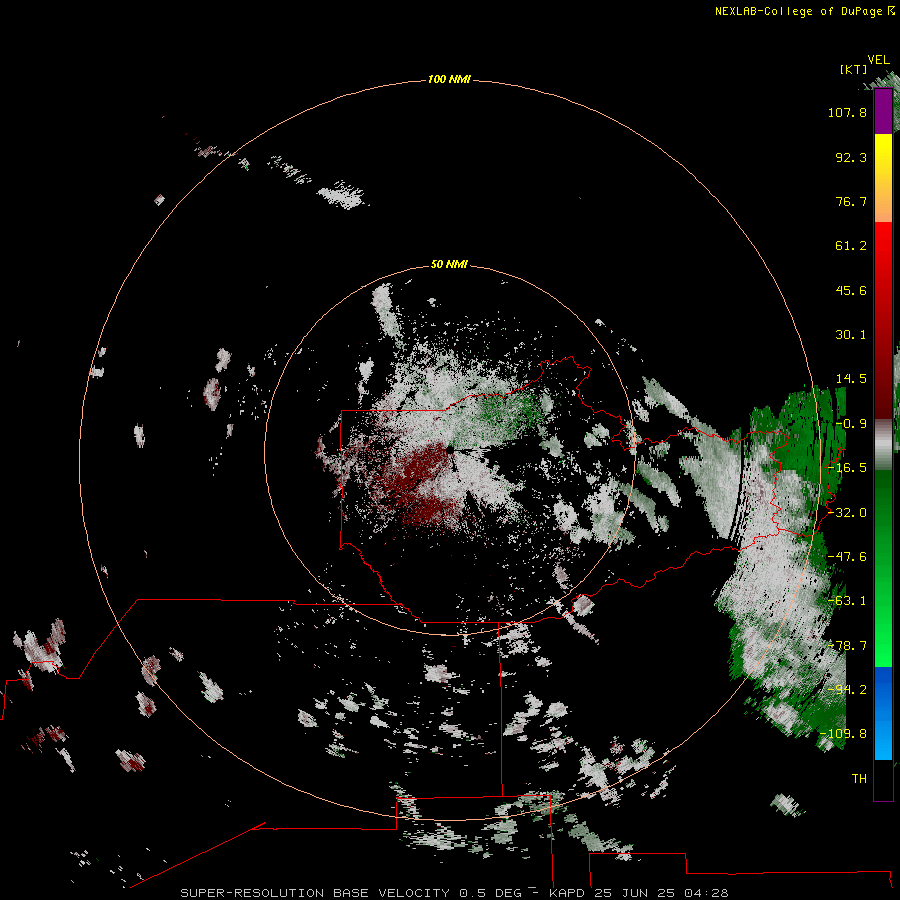The height and width of the screenshot is (900, 900).
Task: Select the 14.5 legend value
Action: [851, 379]
